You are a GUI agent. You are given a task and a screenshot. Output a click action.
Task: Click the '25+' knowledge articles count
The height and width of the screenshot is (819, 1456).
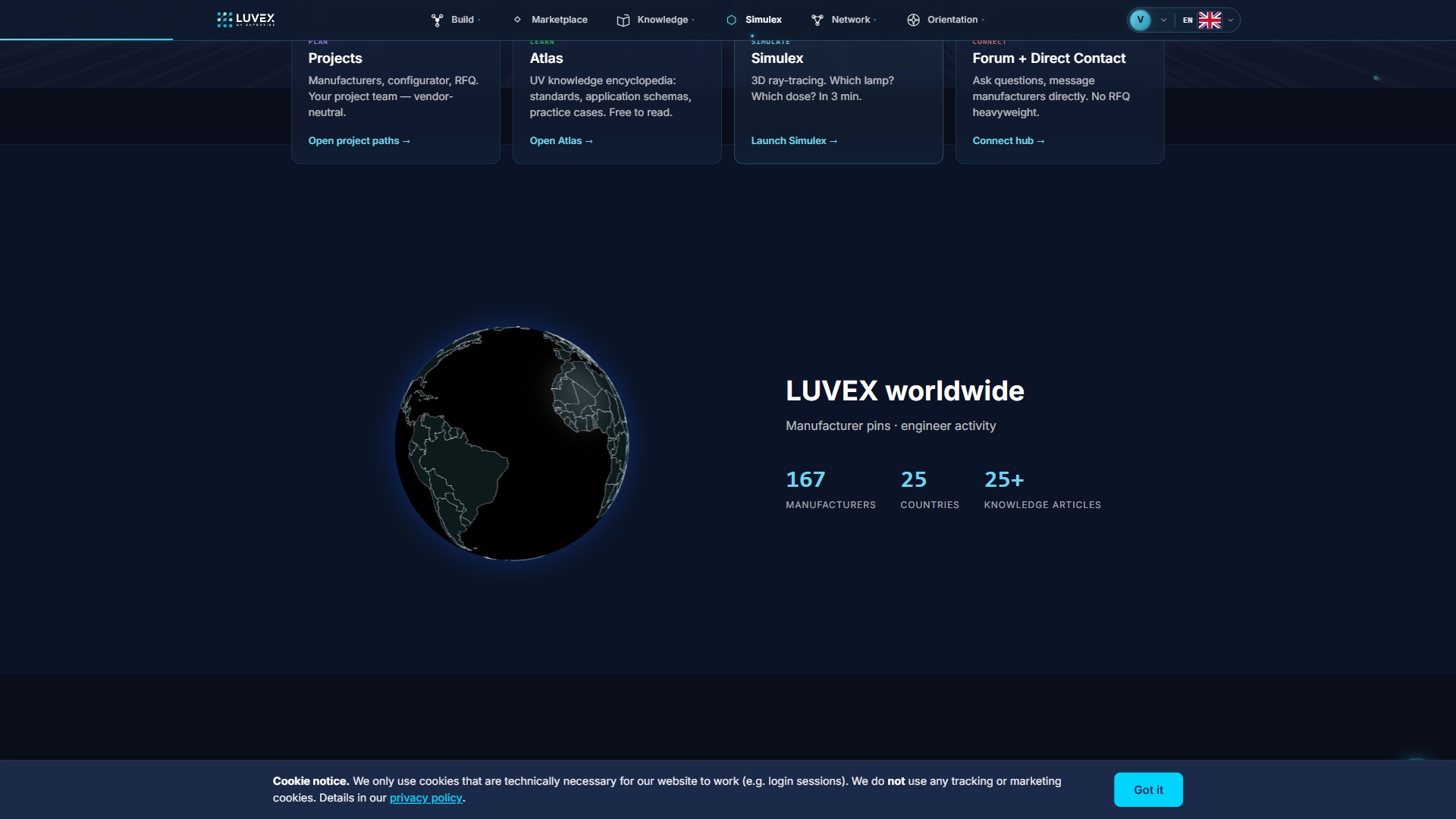1004,479
